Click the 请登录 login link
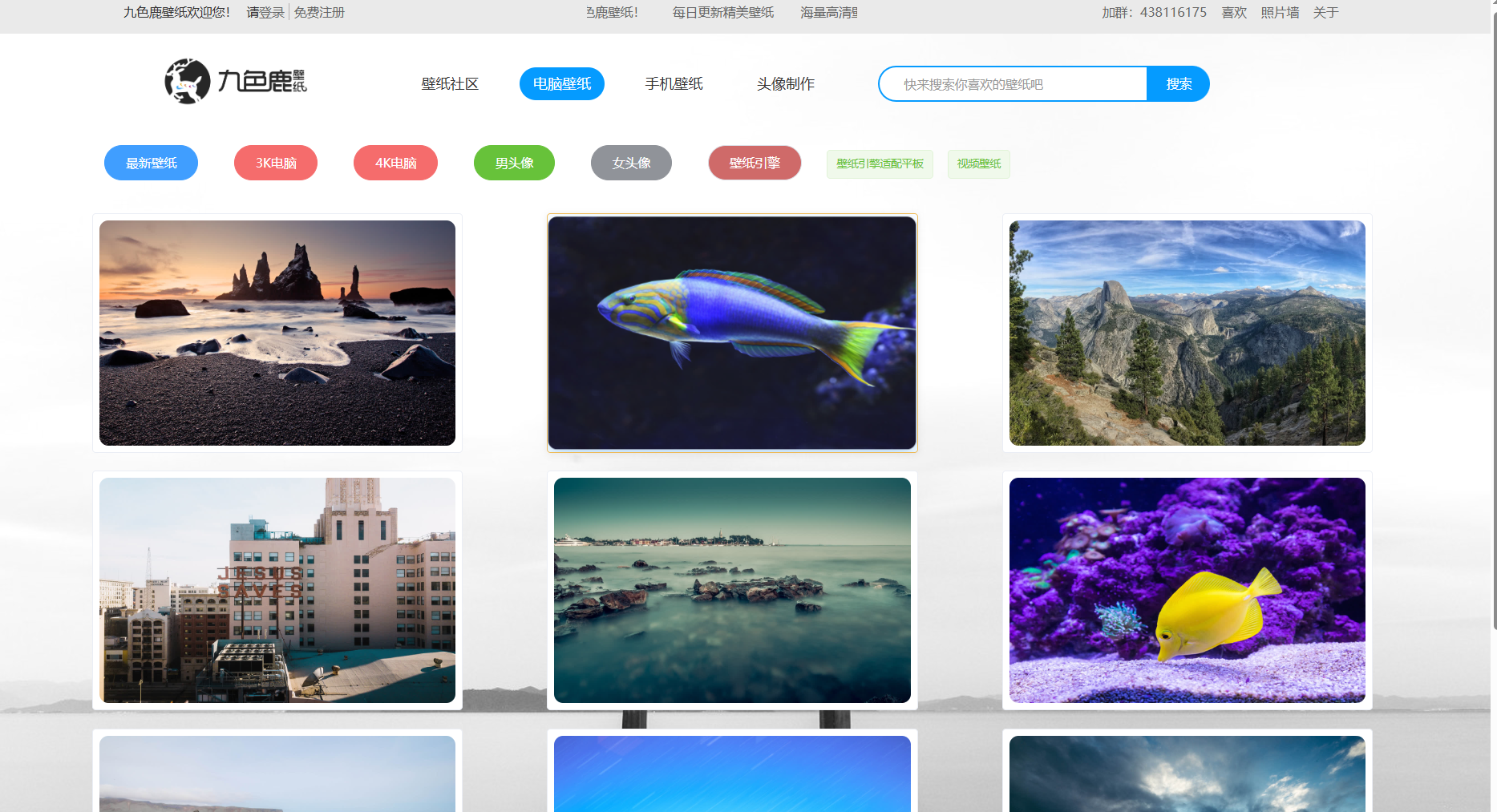Image resolution: width=1497 pixels, height=812 pixels. pyautogui.click(x=265, y=13)
